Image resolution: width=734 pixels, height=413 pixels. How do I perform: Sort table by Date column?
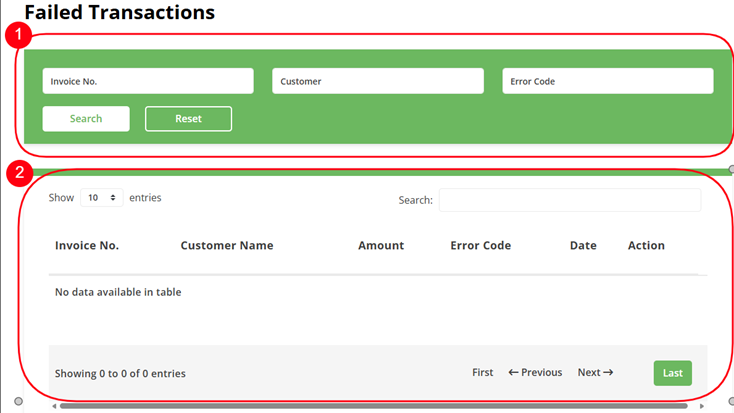[x=583, y=245]
